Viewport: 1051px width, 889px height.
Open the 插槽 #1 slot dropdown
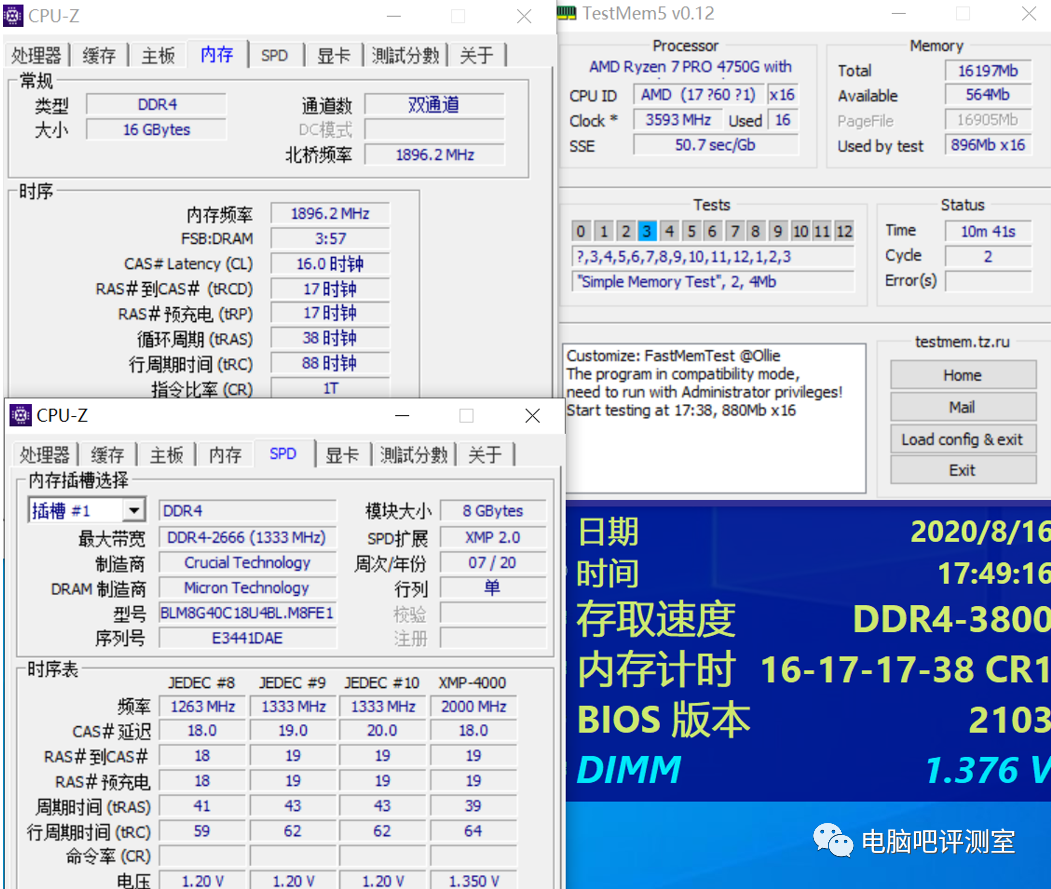click(x=134, y=511)
